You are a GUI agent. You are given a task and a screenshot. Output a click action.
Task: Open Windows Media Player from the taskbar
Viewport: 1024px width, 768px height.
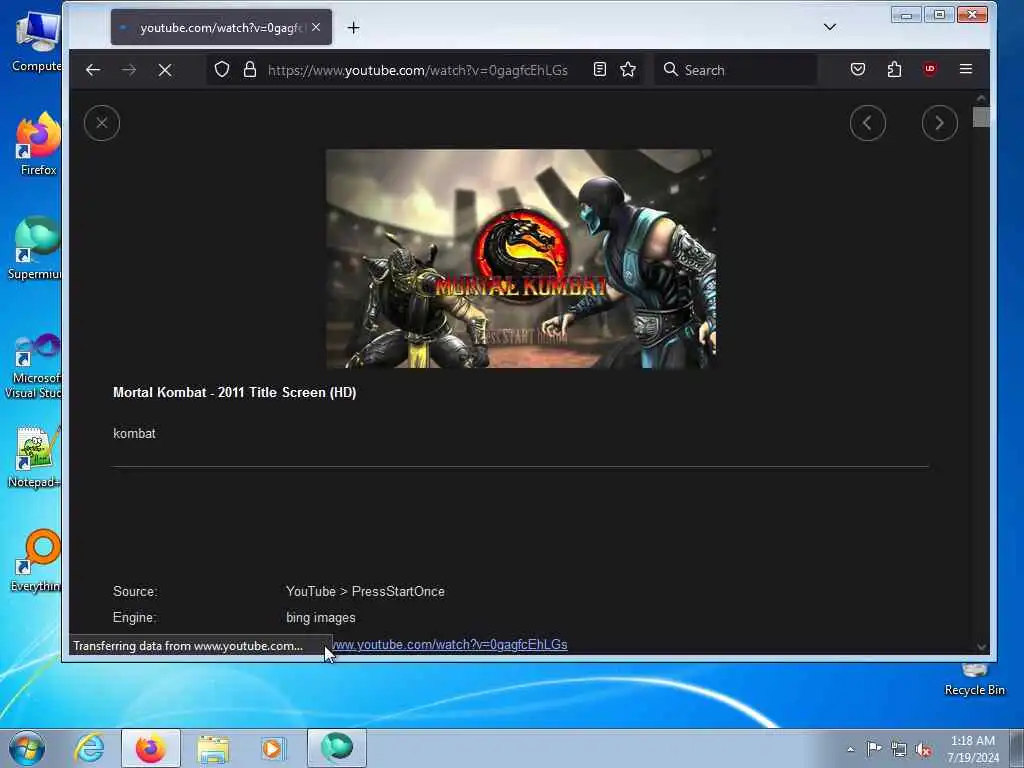click(x=274, y=748)
